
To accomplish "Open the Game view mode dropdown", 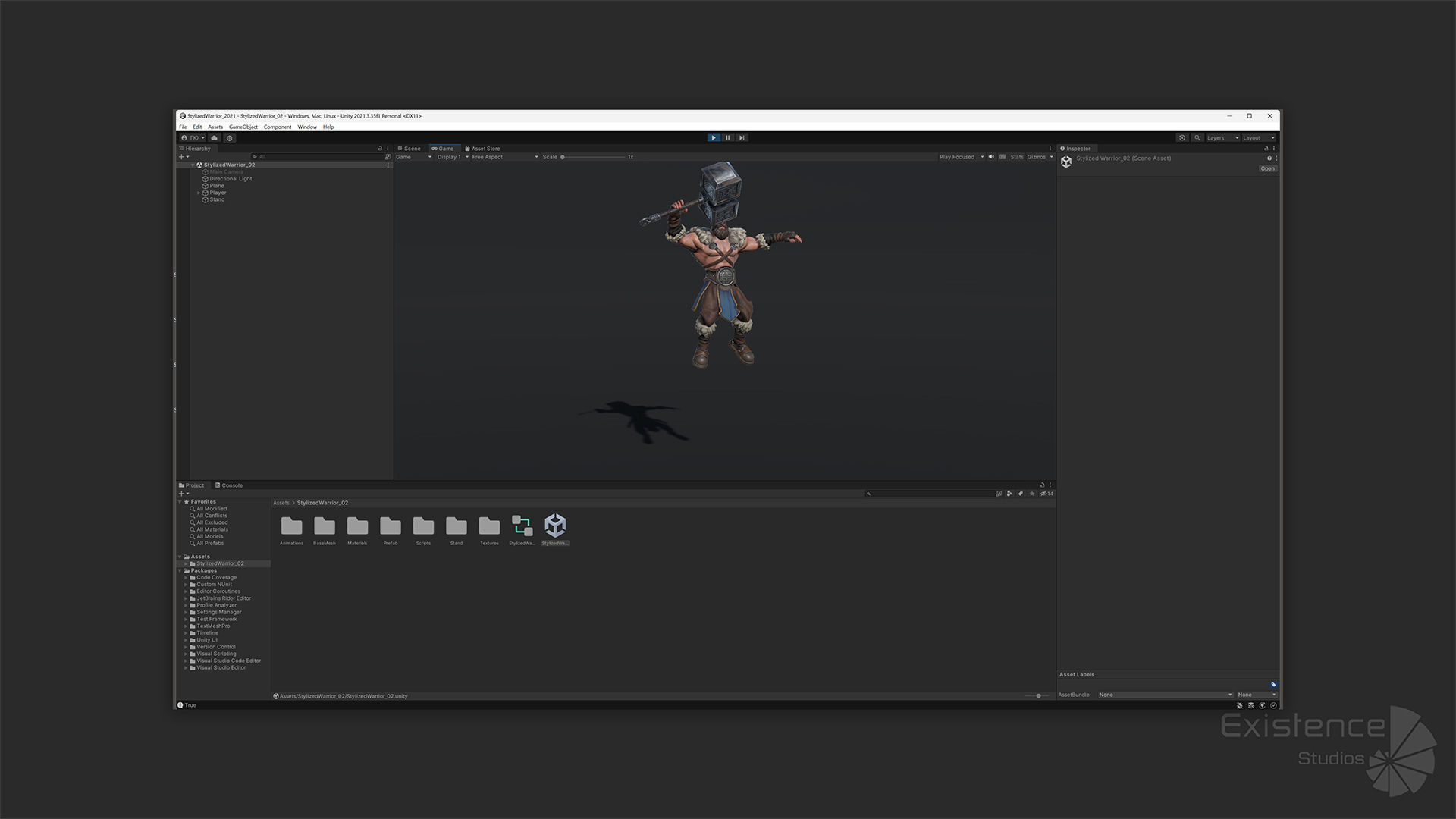I will (413, 157).
